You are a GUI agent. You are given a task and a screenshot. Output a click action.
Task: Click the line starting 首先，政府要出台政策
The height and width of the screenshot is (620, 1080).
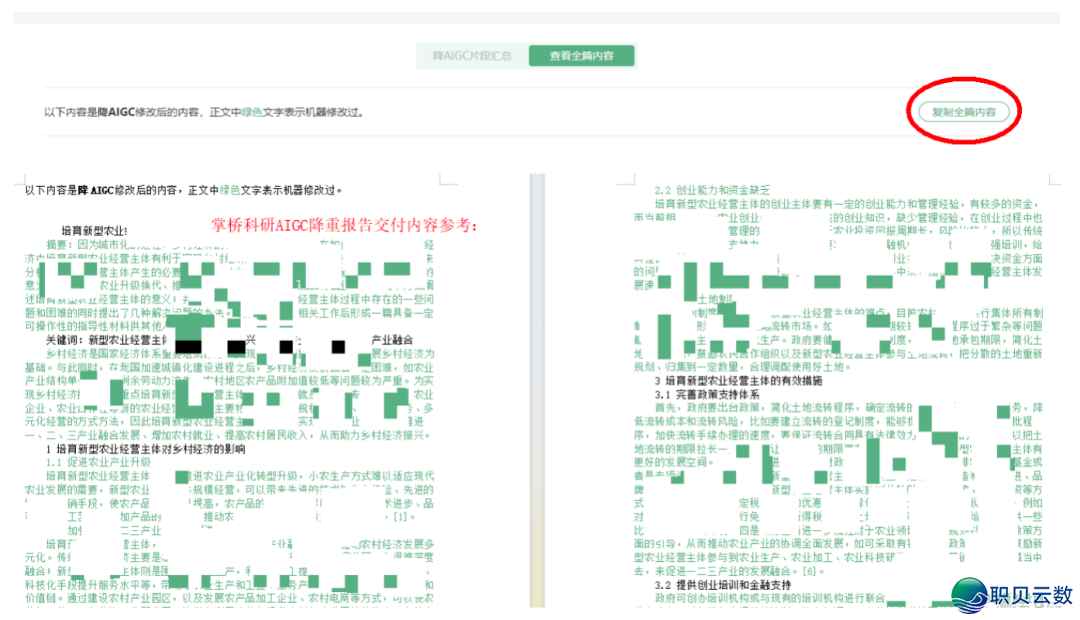[x=848, y=408]
